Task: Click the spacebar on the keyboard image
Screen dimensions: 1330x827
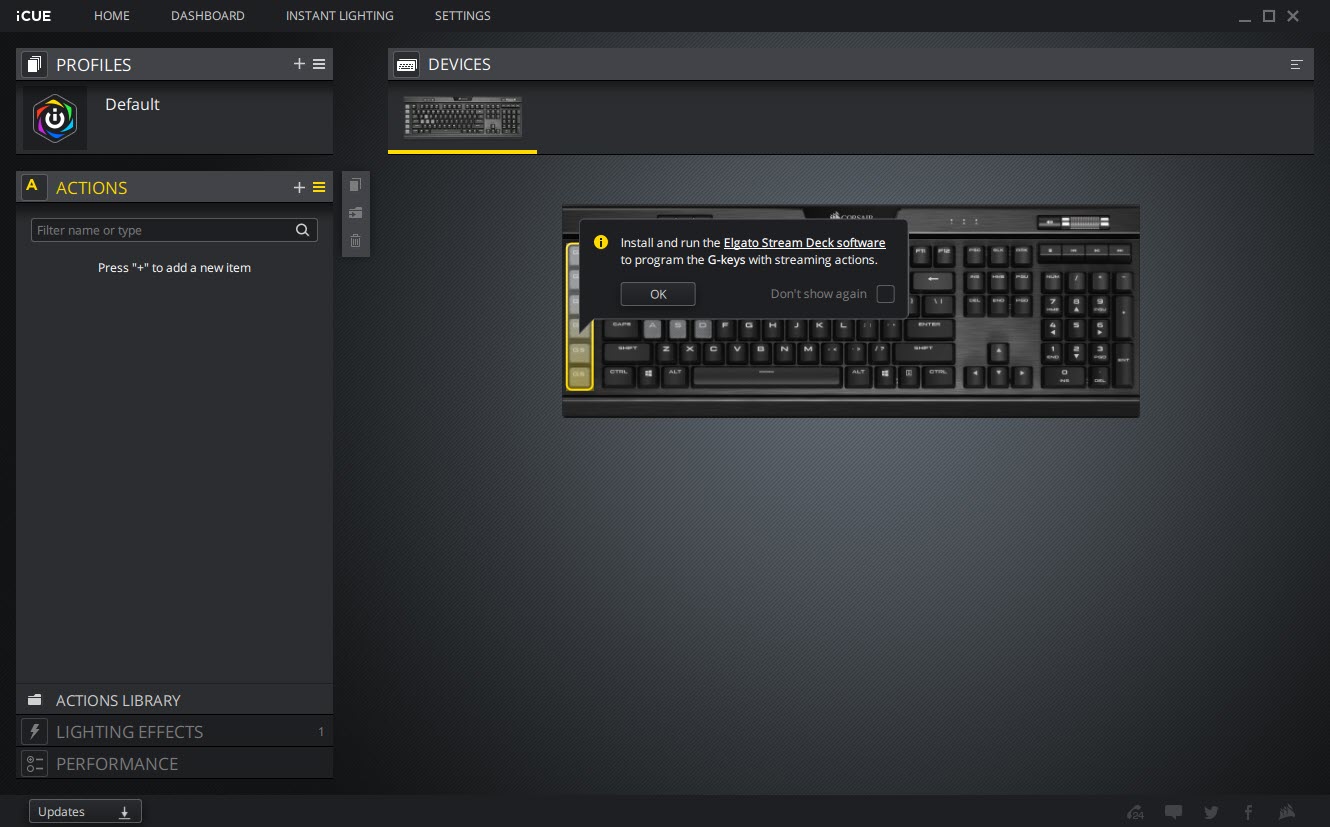Action: pos(766,376)
